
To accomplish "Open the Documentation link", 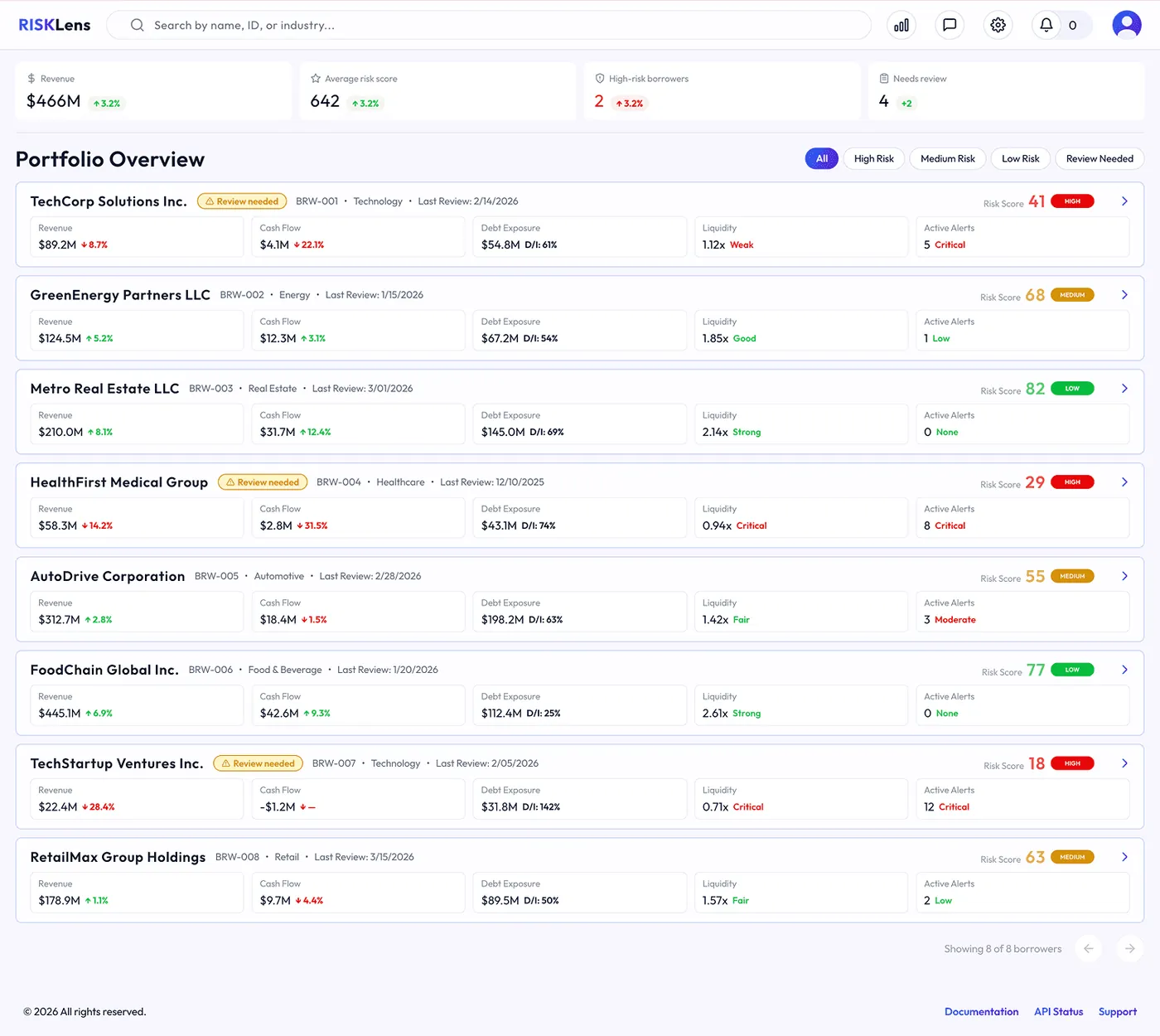I will 982,1012.
